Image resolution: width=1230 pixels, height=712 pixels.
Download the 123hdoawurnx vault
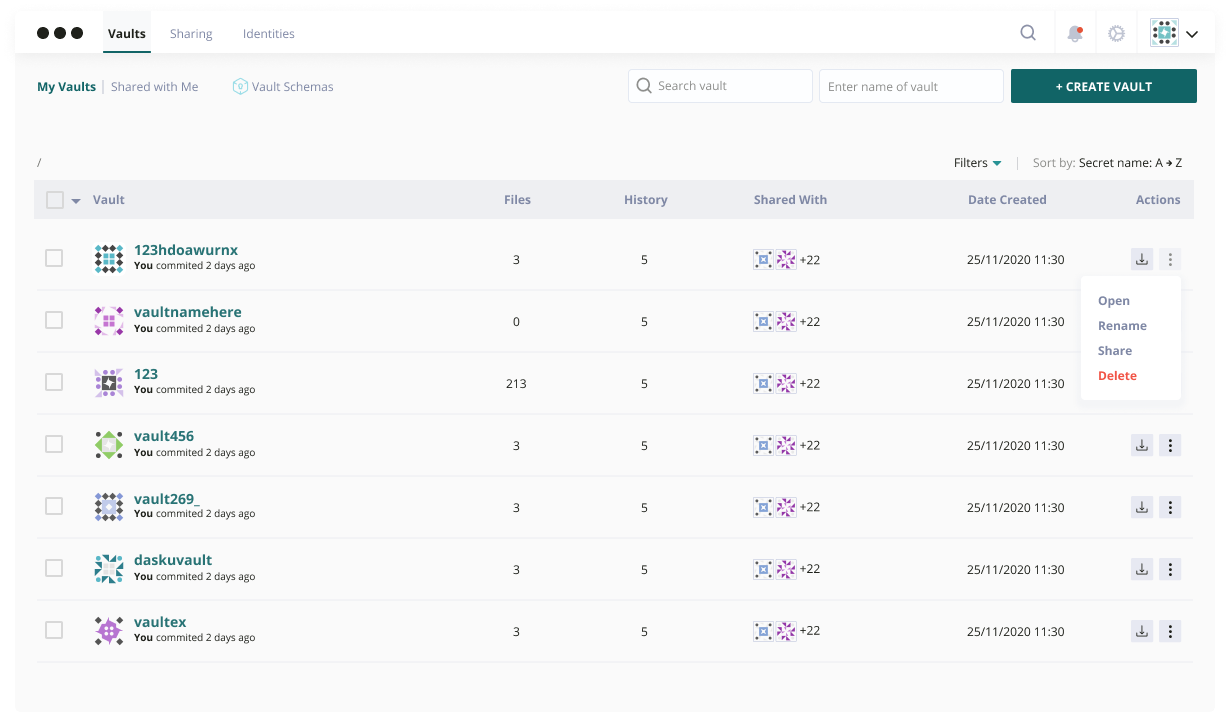pos(1142,260)
